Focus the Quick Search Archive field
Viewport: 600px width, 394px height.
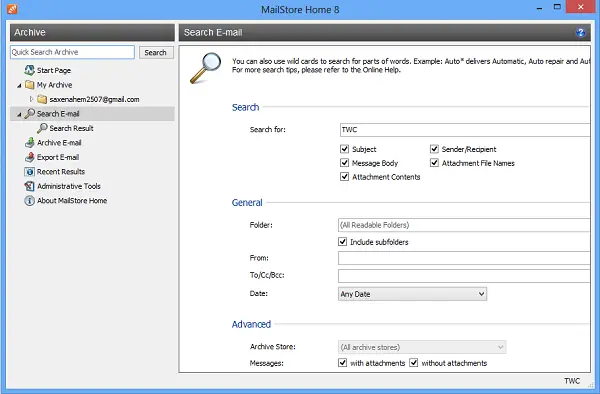tap(73, 52)
